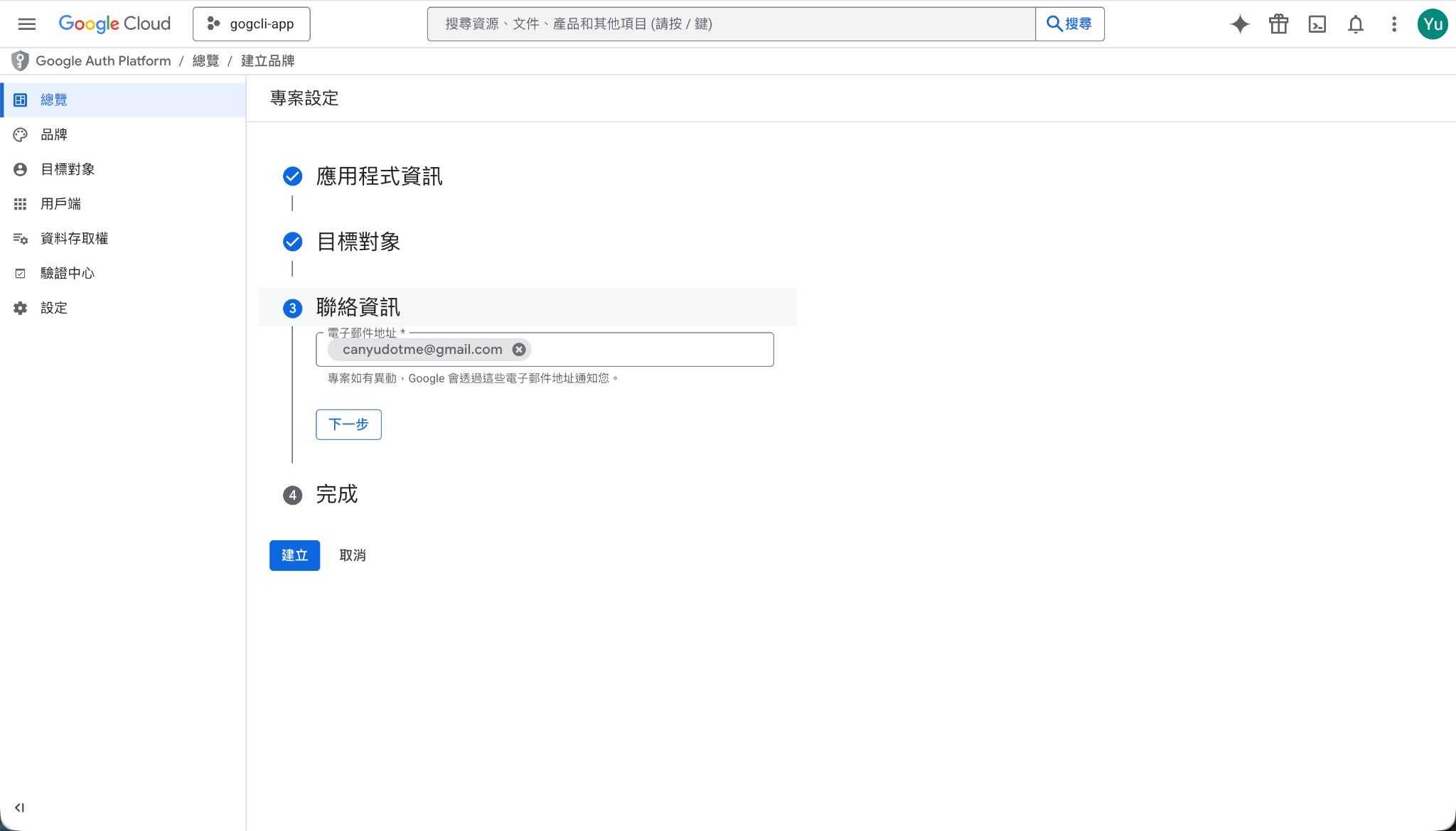Click the Yu account avatar
Viewport: 1456px width, 831px height.
click(1432, 24)
